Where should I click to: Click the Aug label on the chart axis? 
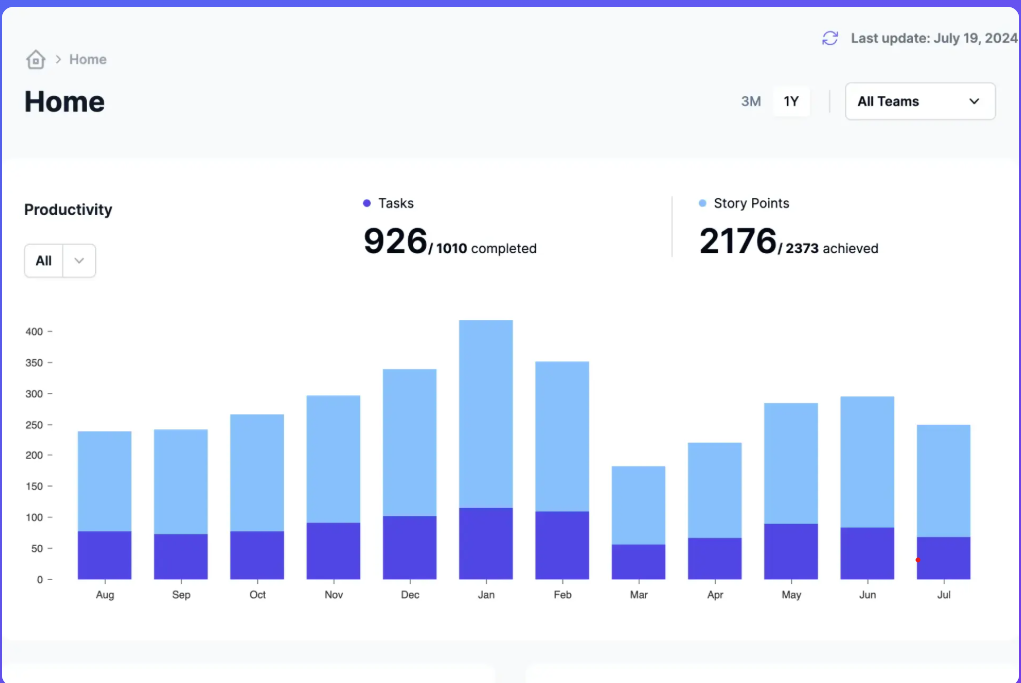click(x=104, y=594)
